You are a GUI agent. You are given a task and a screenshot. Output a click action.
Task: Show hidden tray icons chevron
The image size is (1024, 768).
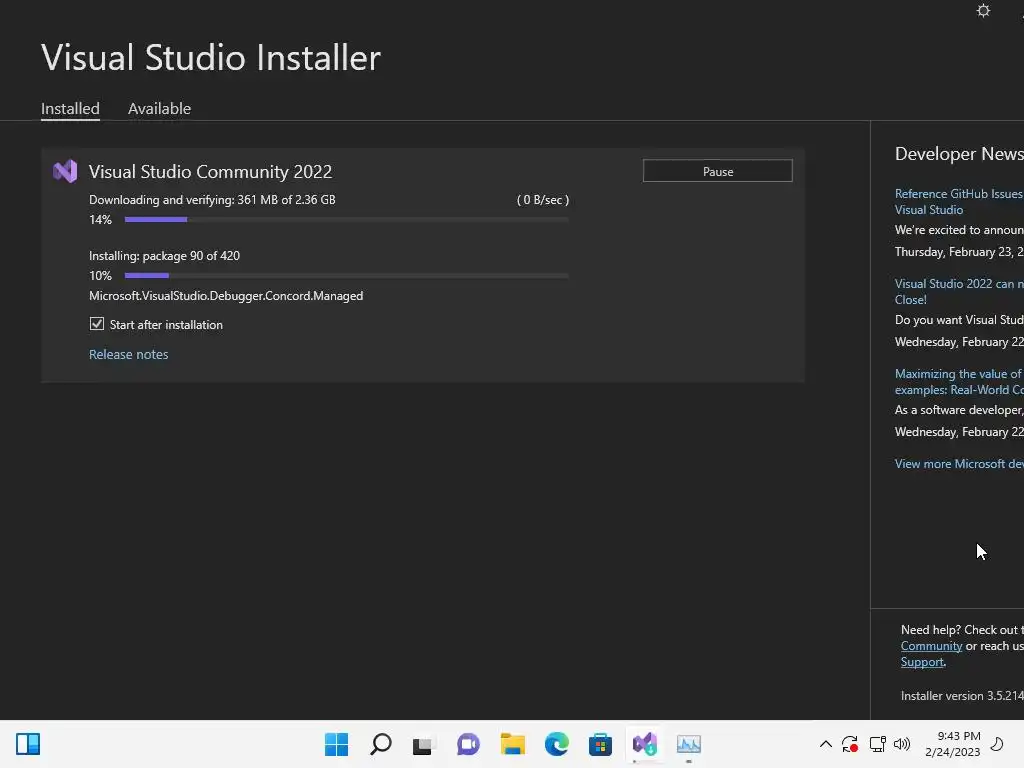pos(825,744)
